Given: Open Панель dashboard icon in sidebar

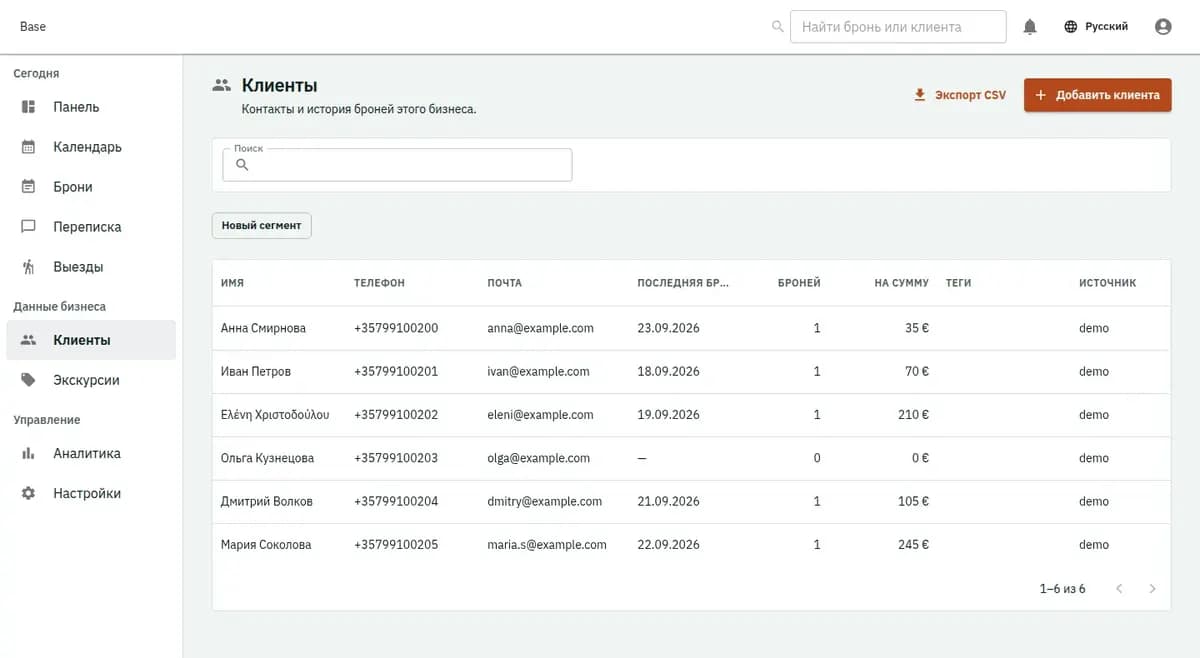Looking at the screenshot, I should pyautogui.click(x=29, y=107).
